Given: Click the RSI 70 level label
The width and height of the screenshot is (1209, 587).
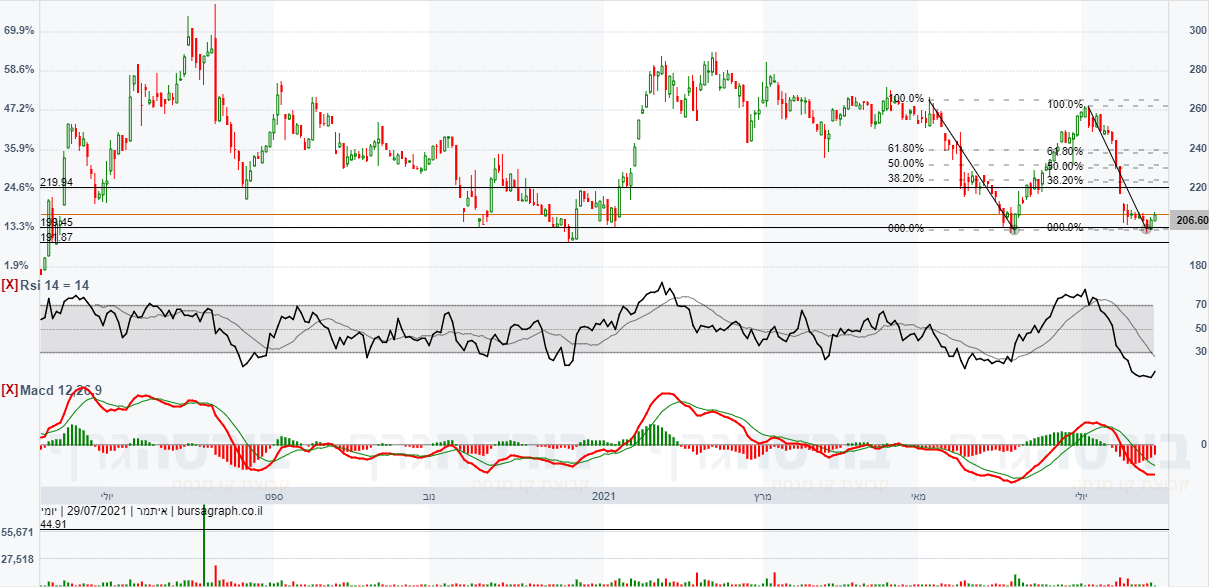Looking at the screenshot, I should click(x=1200, y=304).
